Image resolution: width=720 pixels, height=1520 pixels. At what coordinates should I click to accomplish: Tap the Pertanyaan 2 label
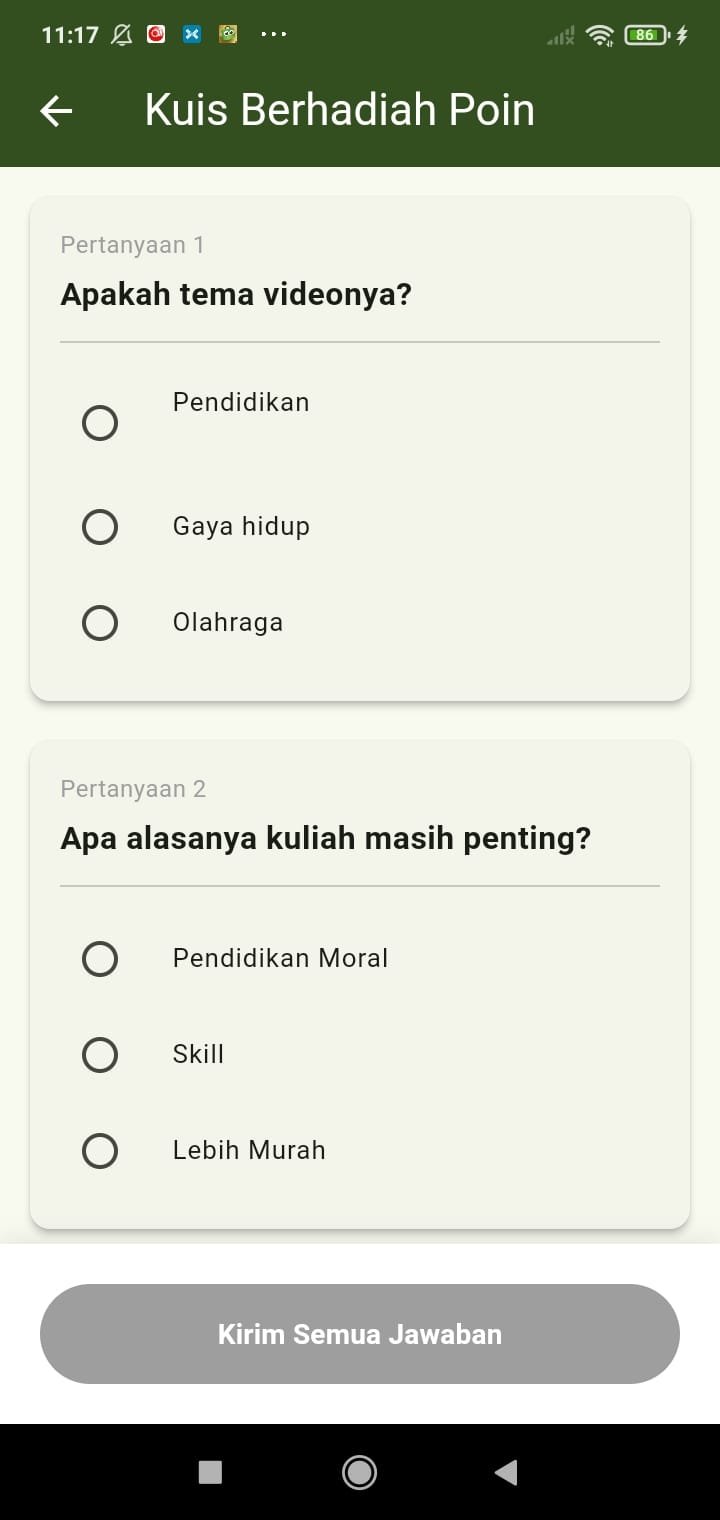pyautogui.click(x=133, y=789)
